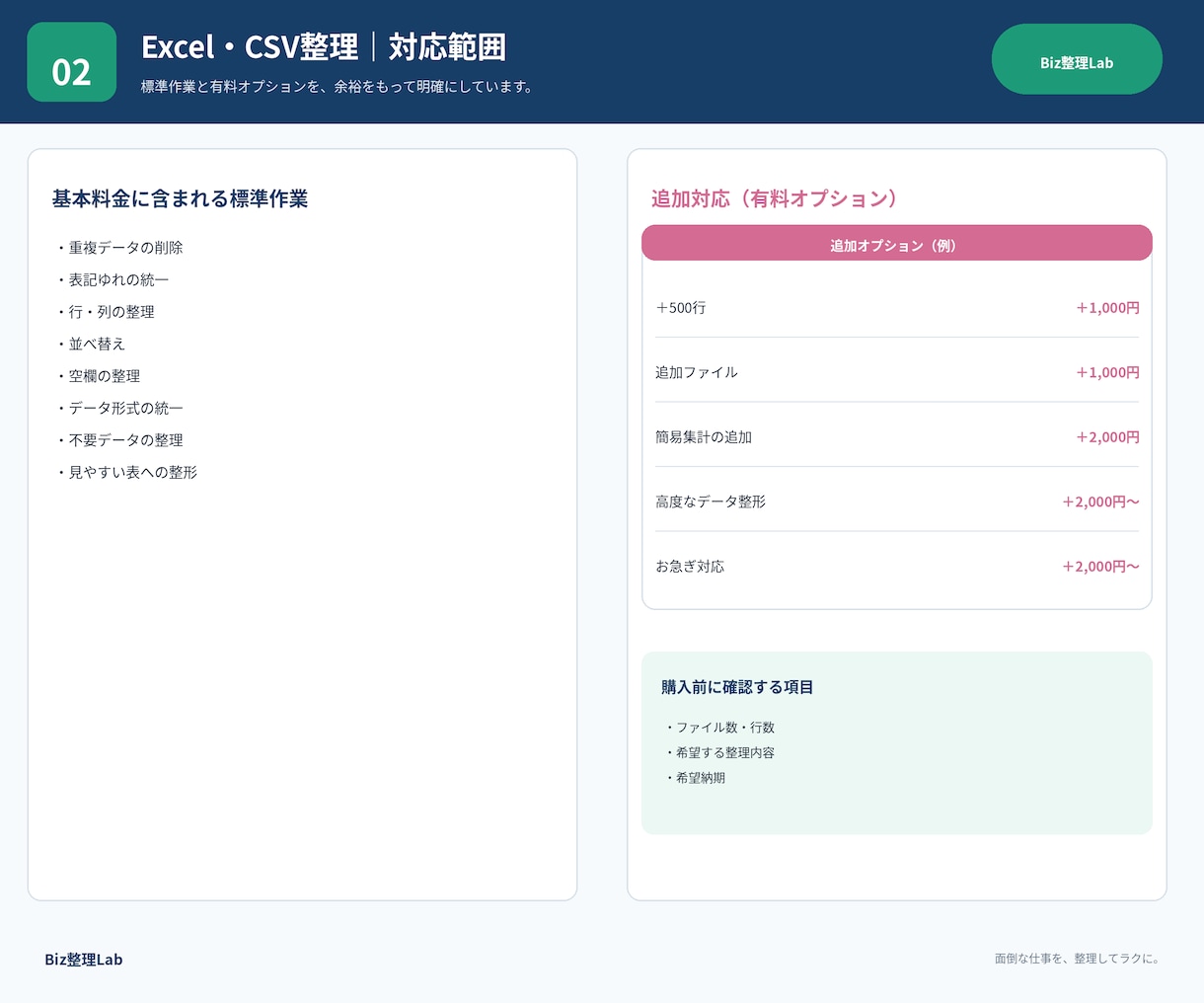Click the item 希望する整理内容
Image resolution: width=1204 pixels, height=1003 pixels.
click(719, 752)
